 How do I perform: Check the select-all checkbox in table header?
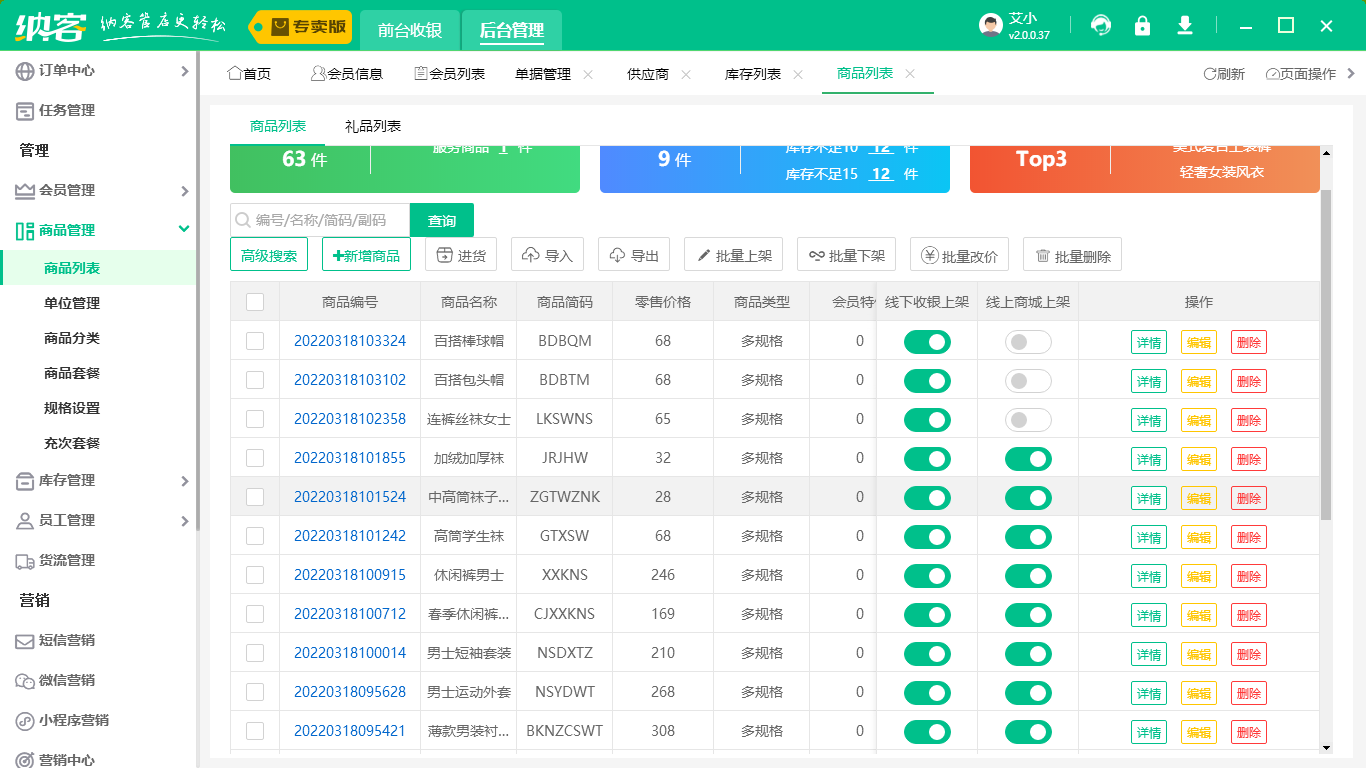255,302
